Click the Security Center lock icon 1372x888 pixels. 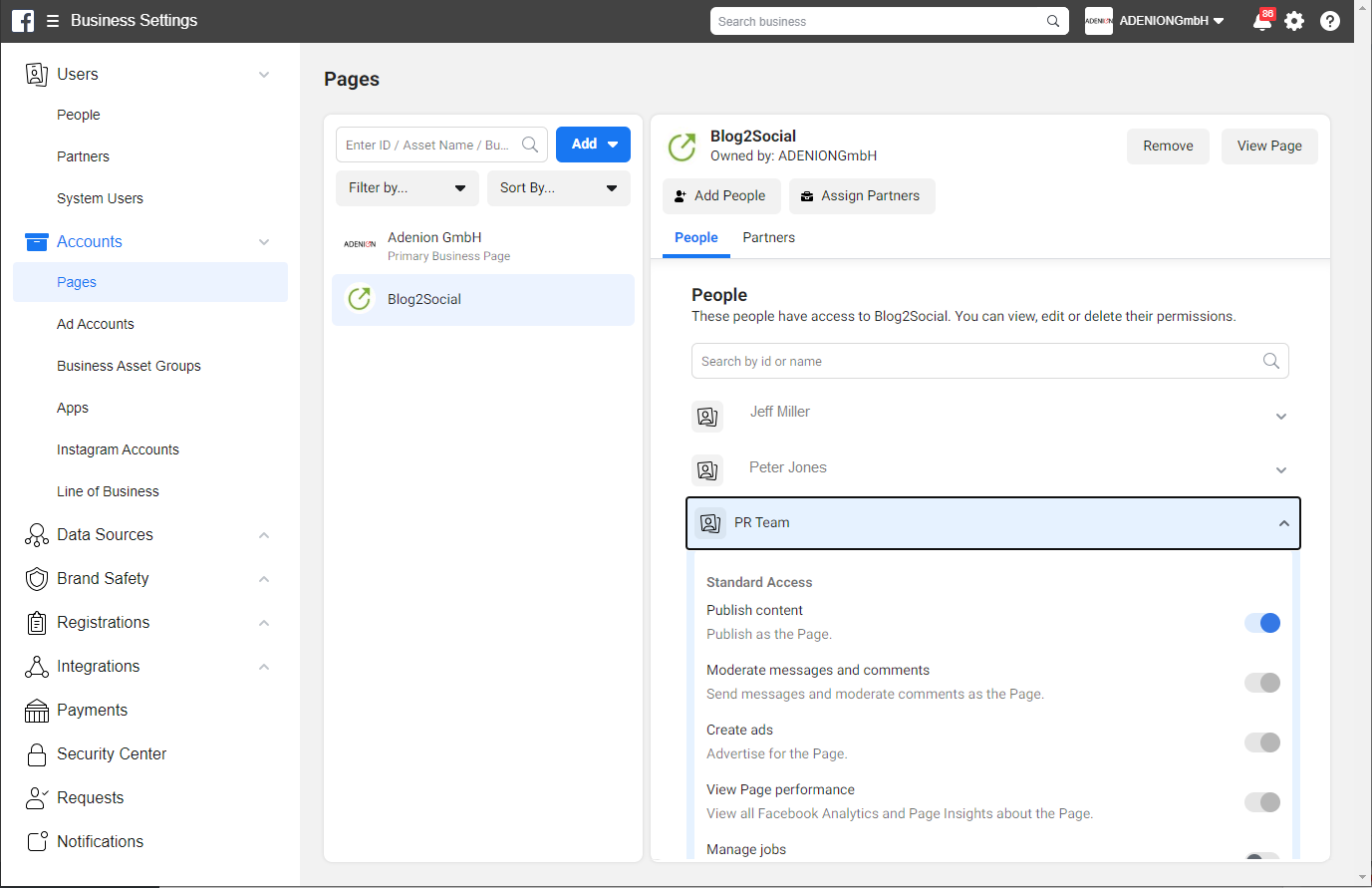(37, 754)
